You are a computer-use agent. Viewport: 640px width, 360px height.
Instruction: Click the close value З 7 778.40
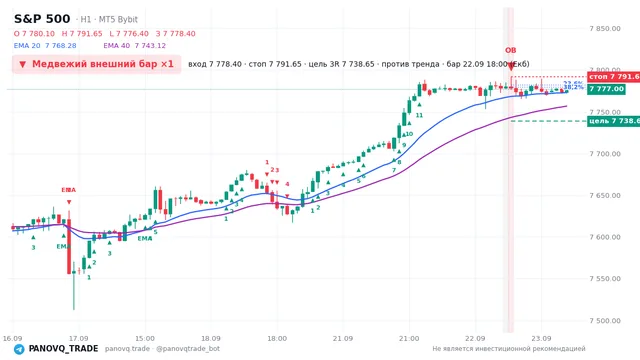176,33
